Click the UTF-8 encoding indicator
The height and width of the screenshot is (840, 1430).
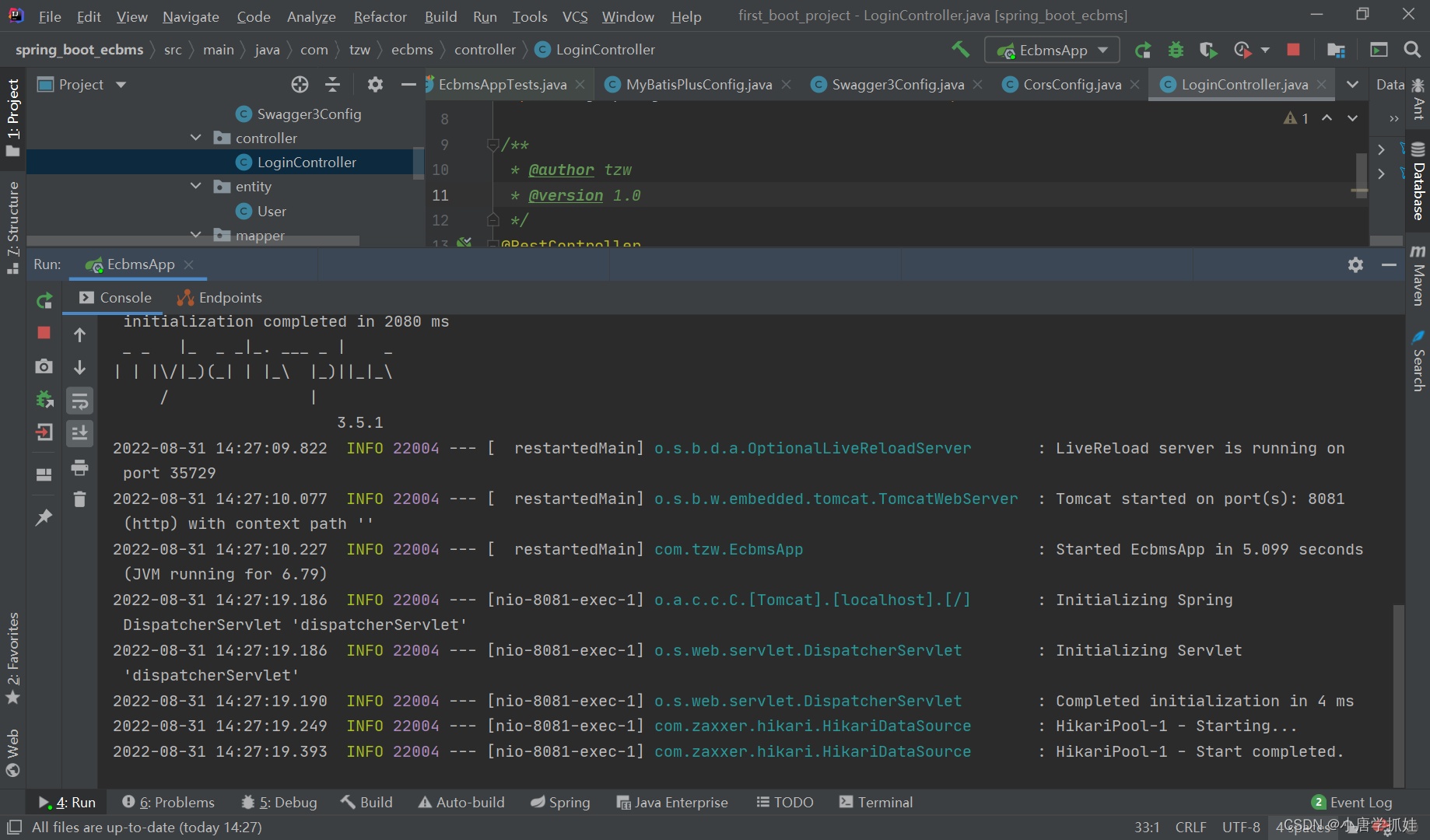click(x=1241, y=827)
